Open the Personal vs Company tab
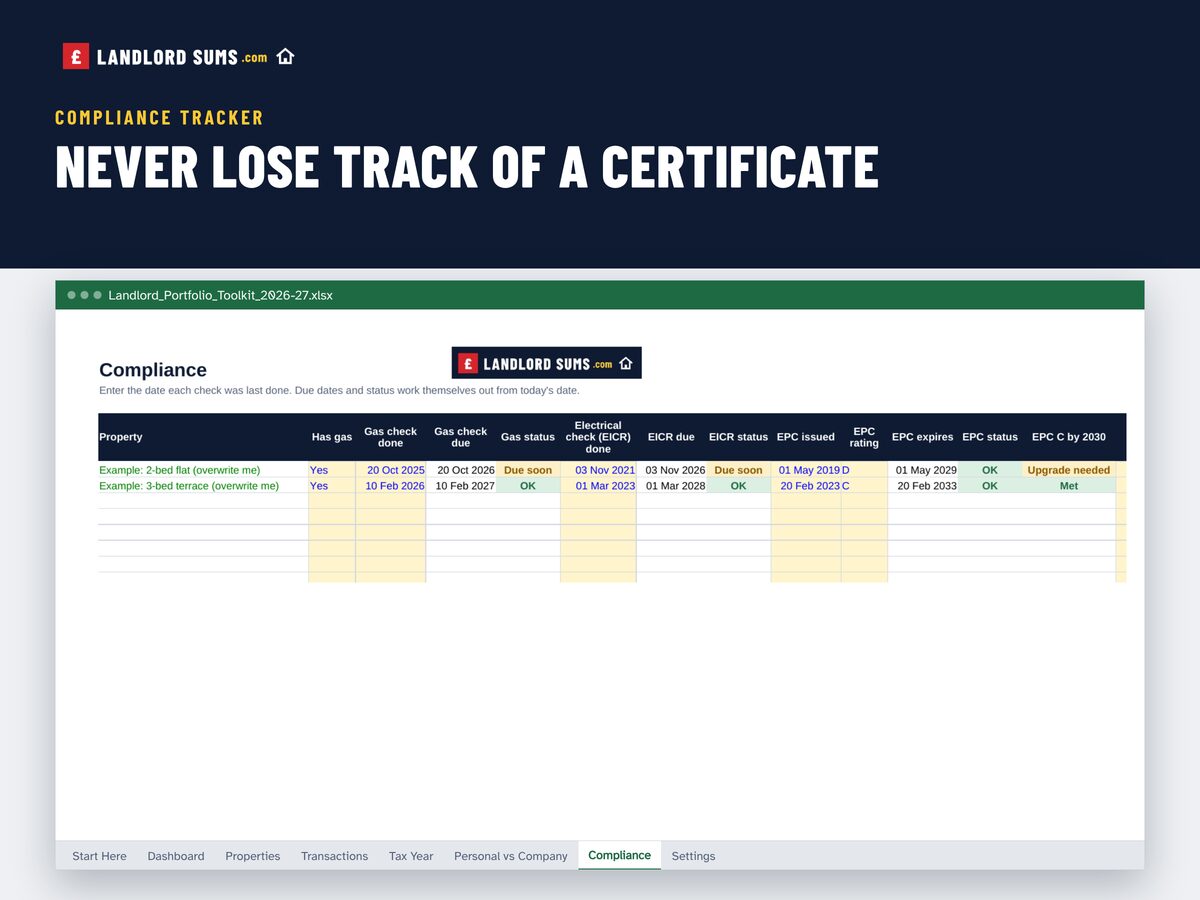Image resolution: width=1200 pixels, height=900 pixels. point(511,856)
